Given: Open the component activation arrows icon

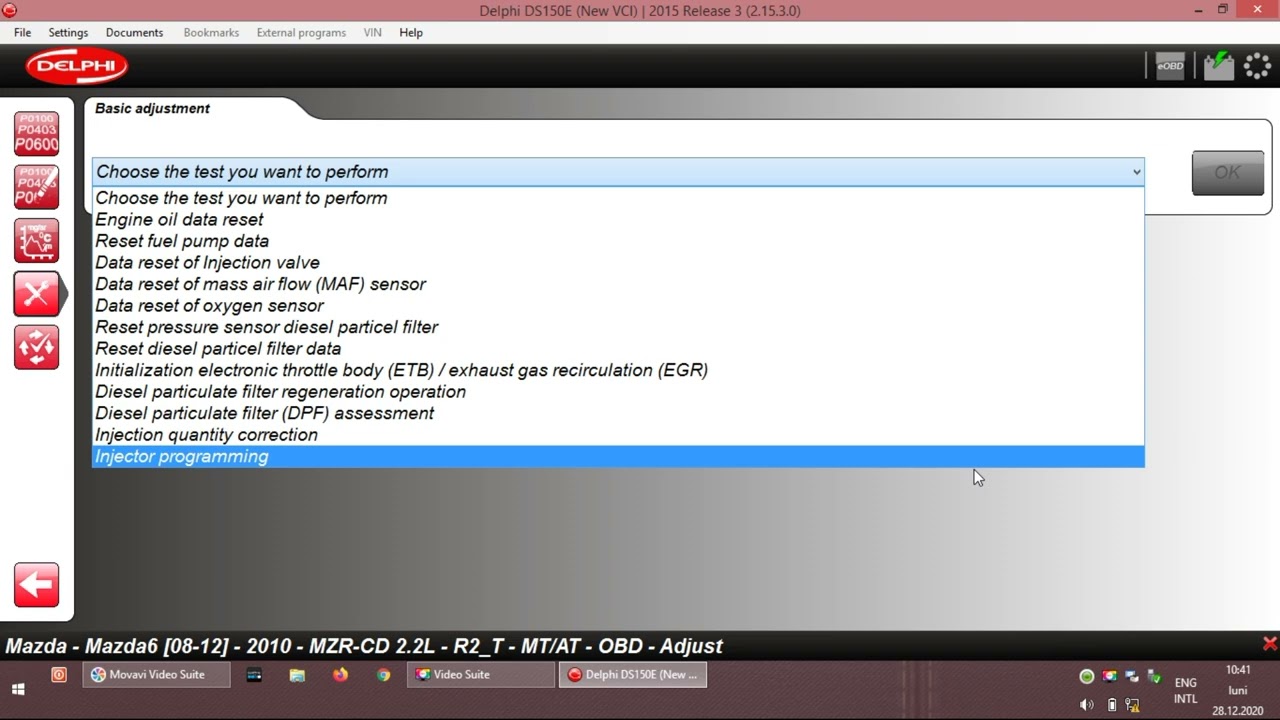Looking at the screenshot, I should click(36, 346).
